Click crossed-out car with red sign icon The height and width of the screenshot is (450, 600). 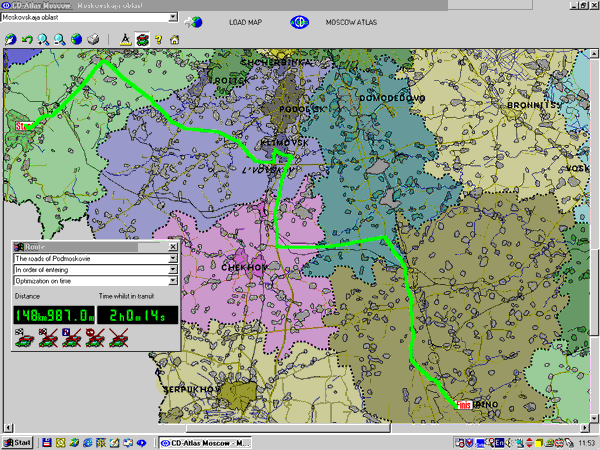pyautogui.click(x=95, y=338)
